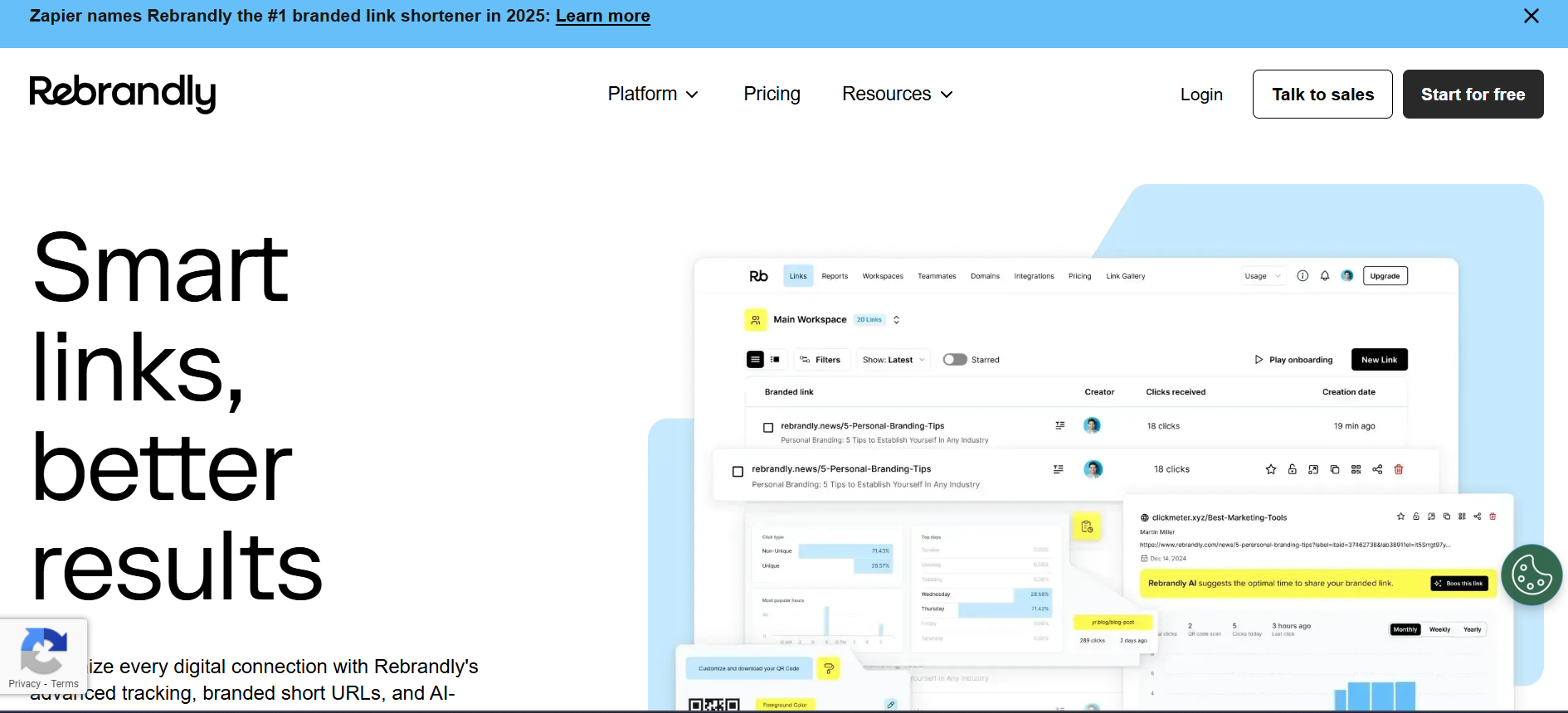Open the details icon in the 19 min ago row
This screenshot has width=1568, height=713.
tap(1059, 425)
